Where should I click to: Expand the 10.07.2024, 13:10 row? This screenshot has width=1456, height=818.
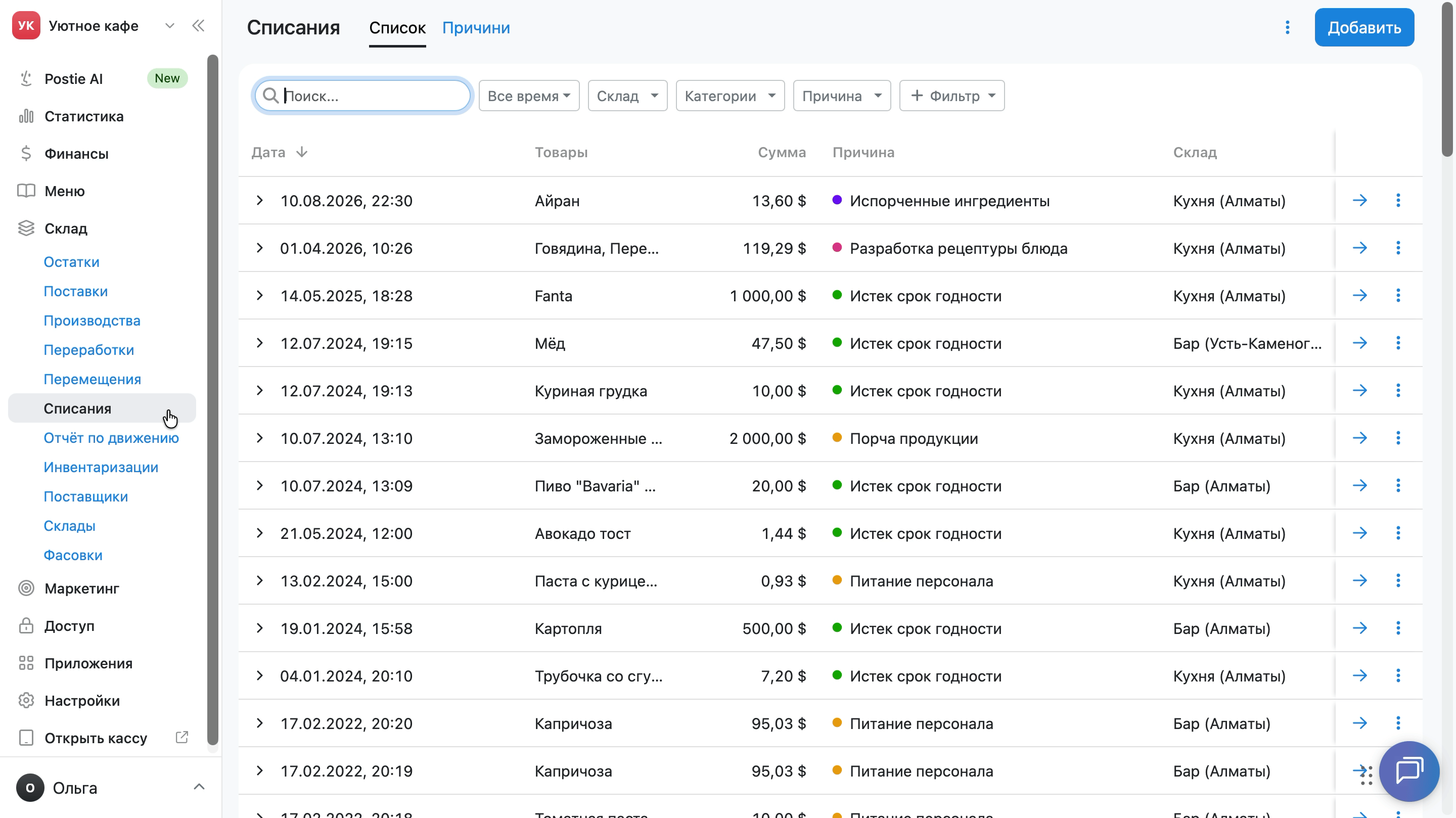[259, 437]
